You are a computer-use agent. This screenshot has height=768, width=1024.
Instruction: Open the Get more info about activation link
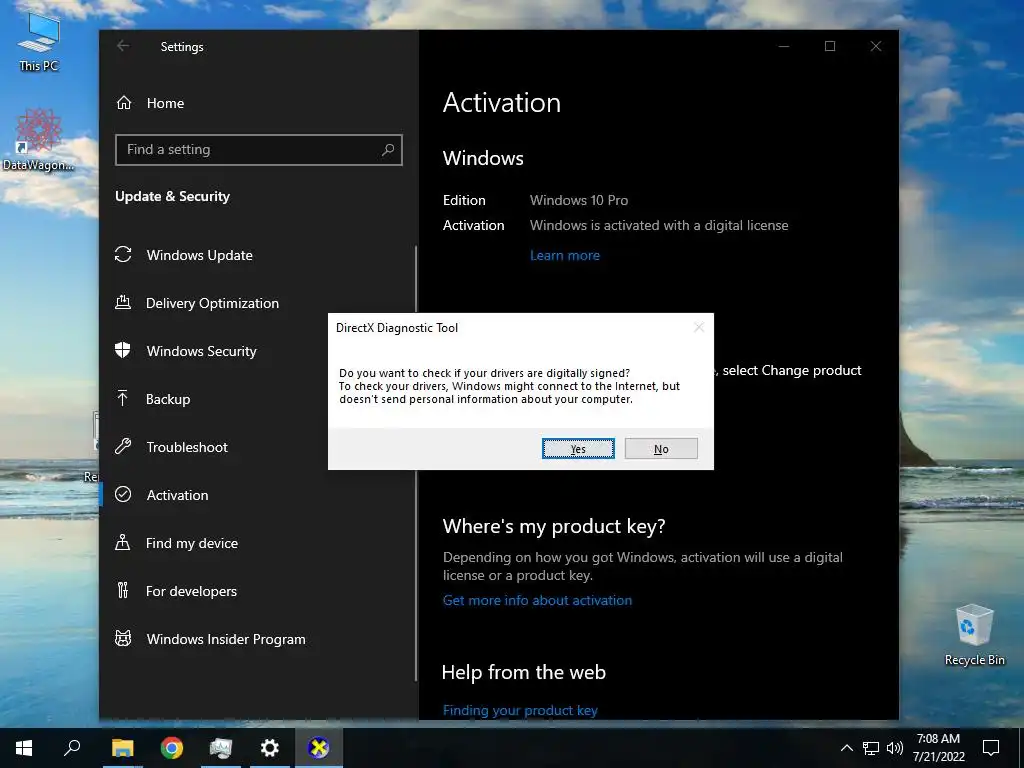coord(537,600)
